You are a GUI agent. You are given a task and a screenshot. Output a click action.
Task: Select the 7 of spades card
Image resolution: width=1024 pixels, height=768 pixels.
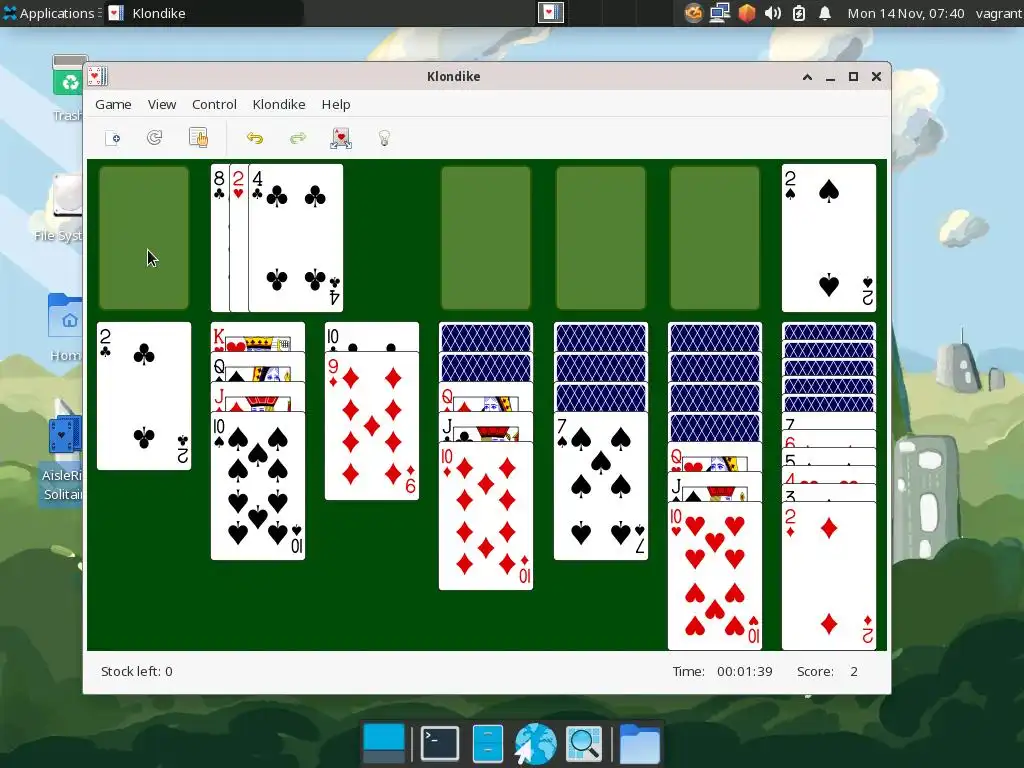[601, 486]
